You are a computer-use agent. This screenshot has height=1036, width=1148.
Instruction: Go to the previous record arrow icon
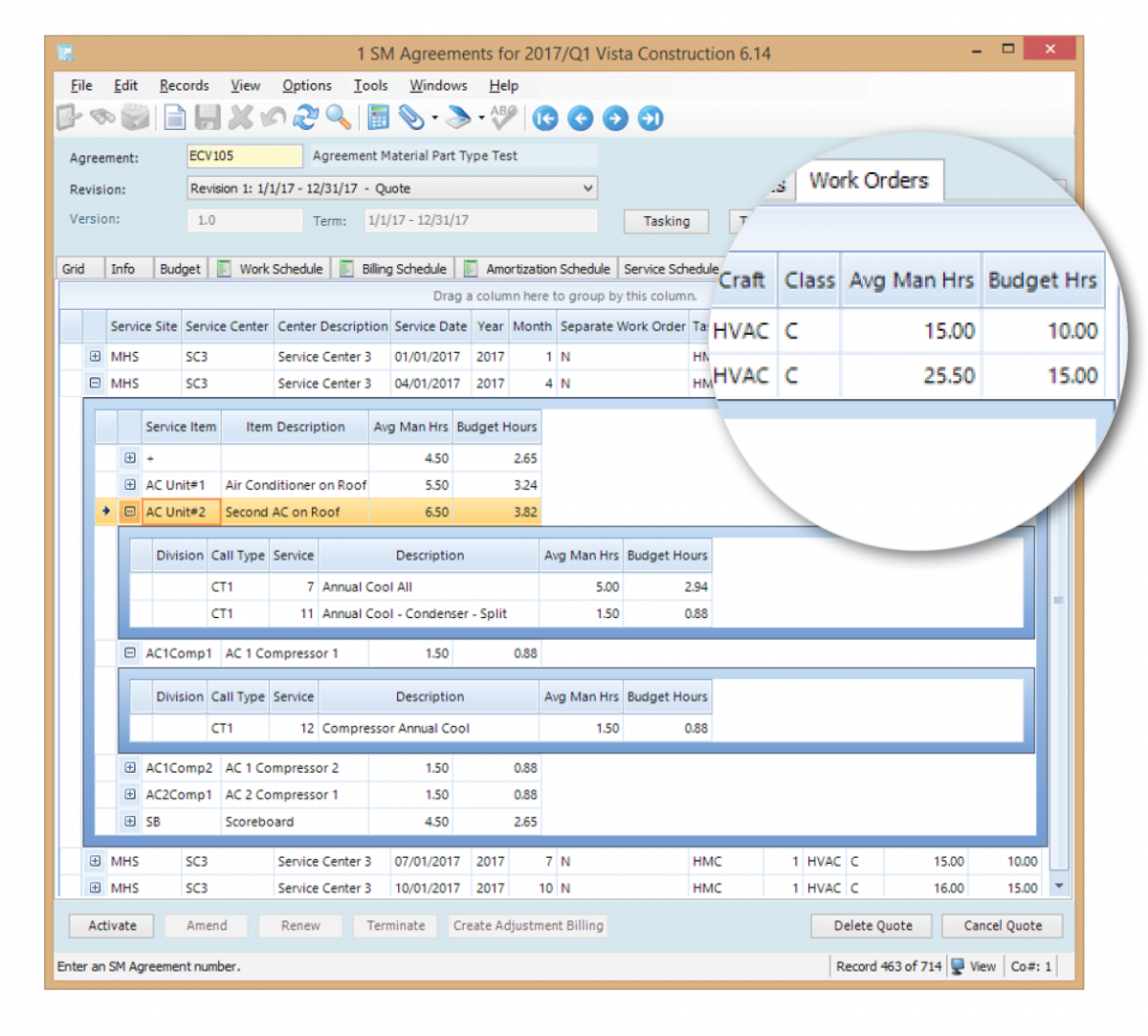pyautogui.click(x=581, y=119)
